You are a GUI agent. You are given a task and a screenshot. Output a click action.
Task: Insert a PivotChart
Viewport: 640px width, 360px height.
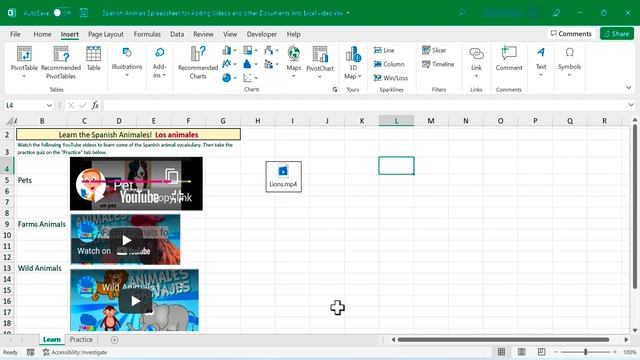click(320, 61)
